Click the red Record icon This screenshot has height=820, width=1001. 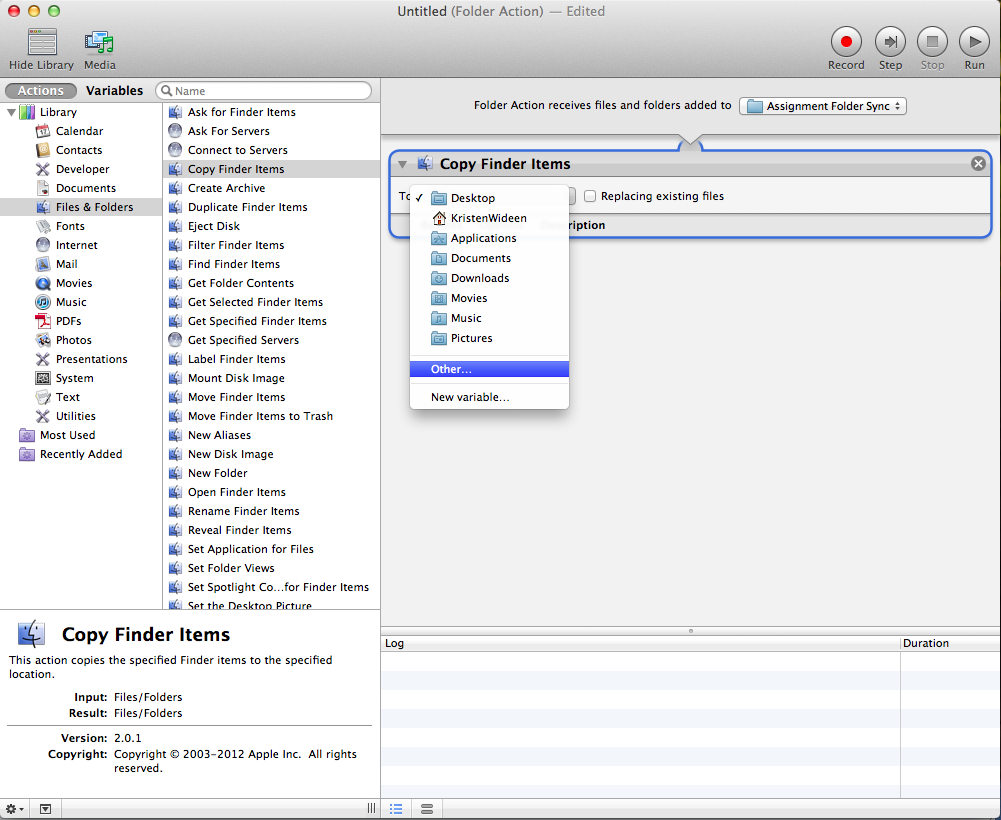845,43
